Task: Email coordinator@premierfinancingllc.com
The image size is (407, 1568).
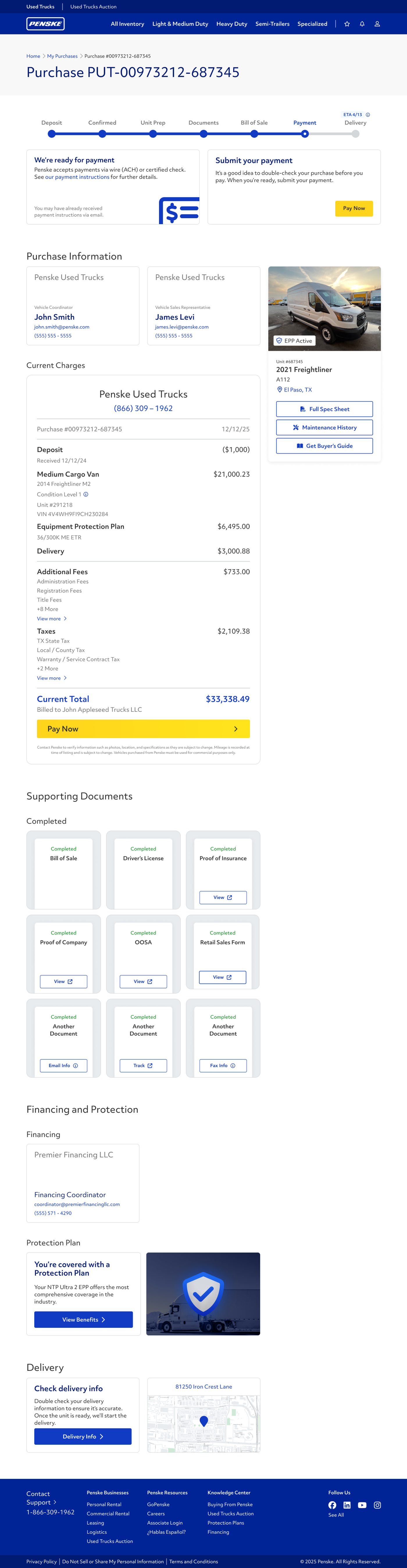Action: (x=77, y=1204)
